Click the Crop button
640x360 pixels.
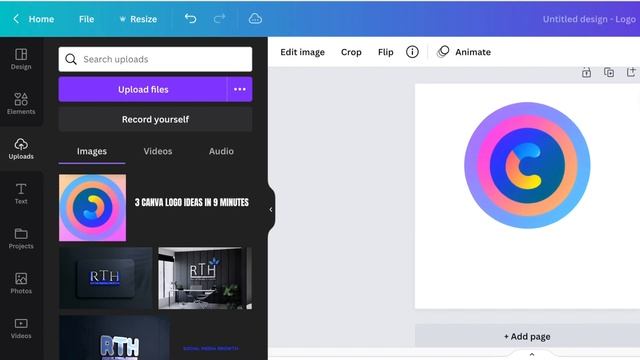(x=351, y=52)
